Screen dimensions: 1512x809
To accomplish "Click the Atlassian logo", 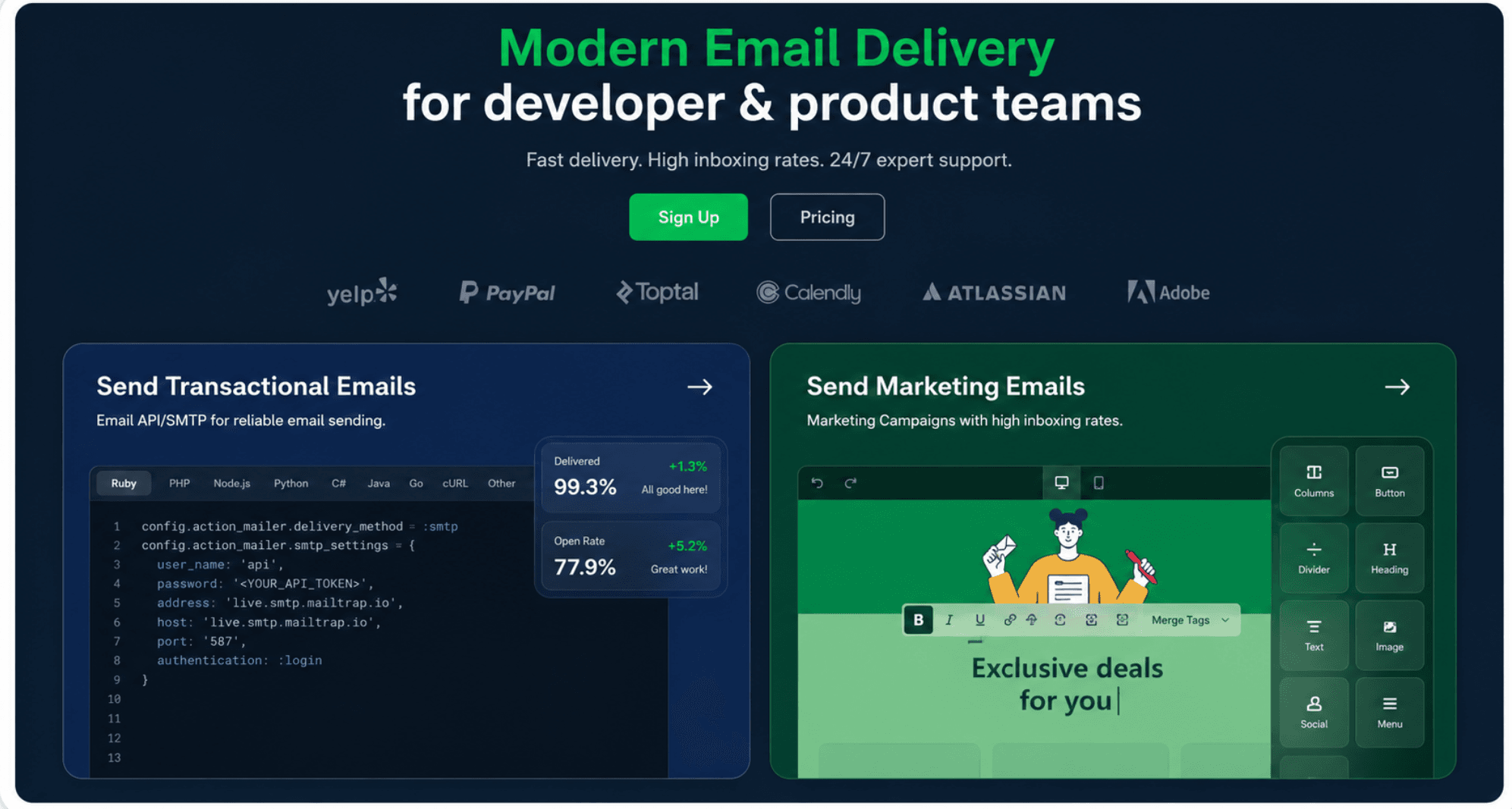I will coord(994,293).
